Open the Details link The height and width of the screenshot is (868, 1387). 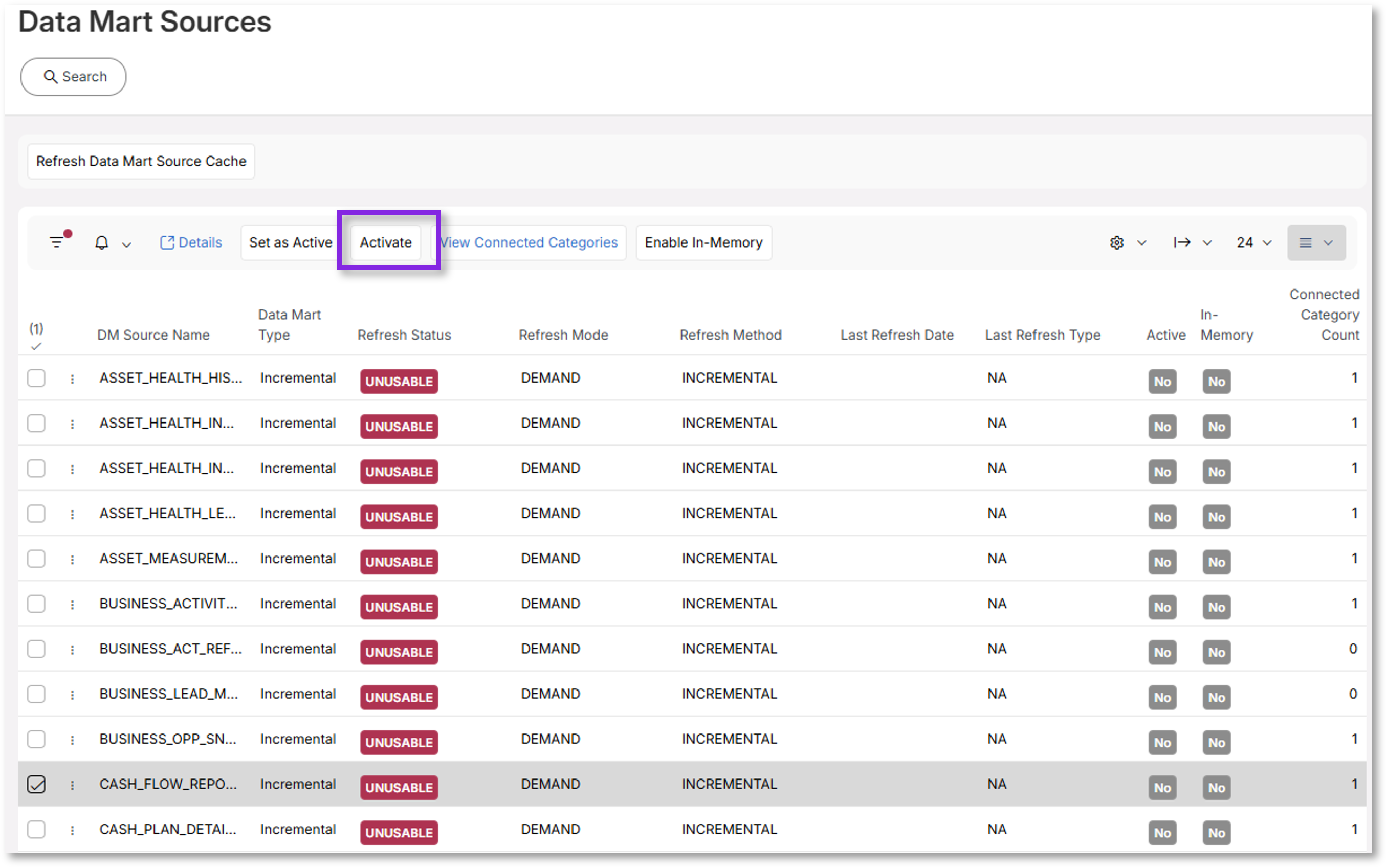pyautogui.click(x=191, y=243)
